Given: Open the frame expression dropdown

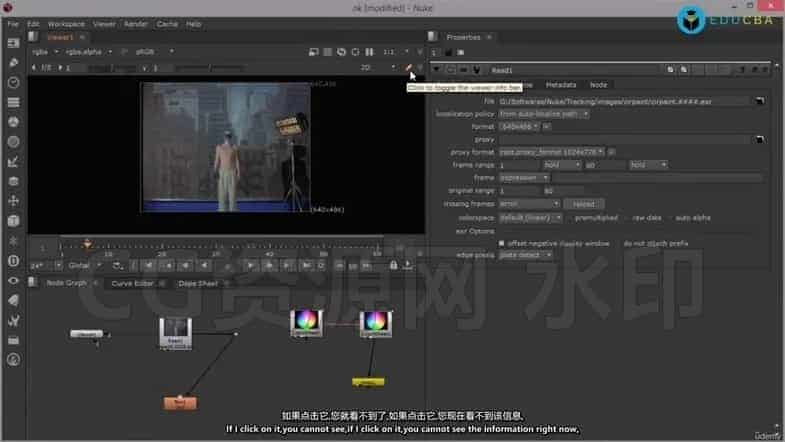Looking at the screenshot, I should click(x=524, y=178).
